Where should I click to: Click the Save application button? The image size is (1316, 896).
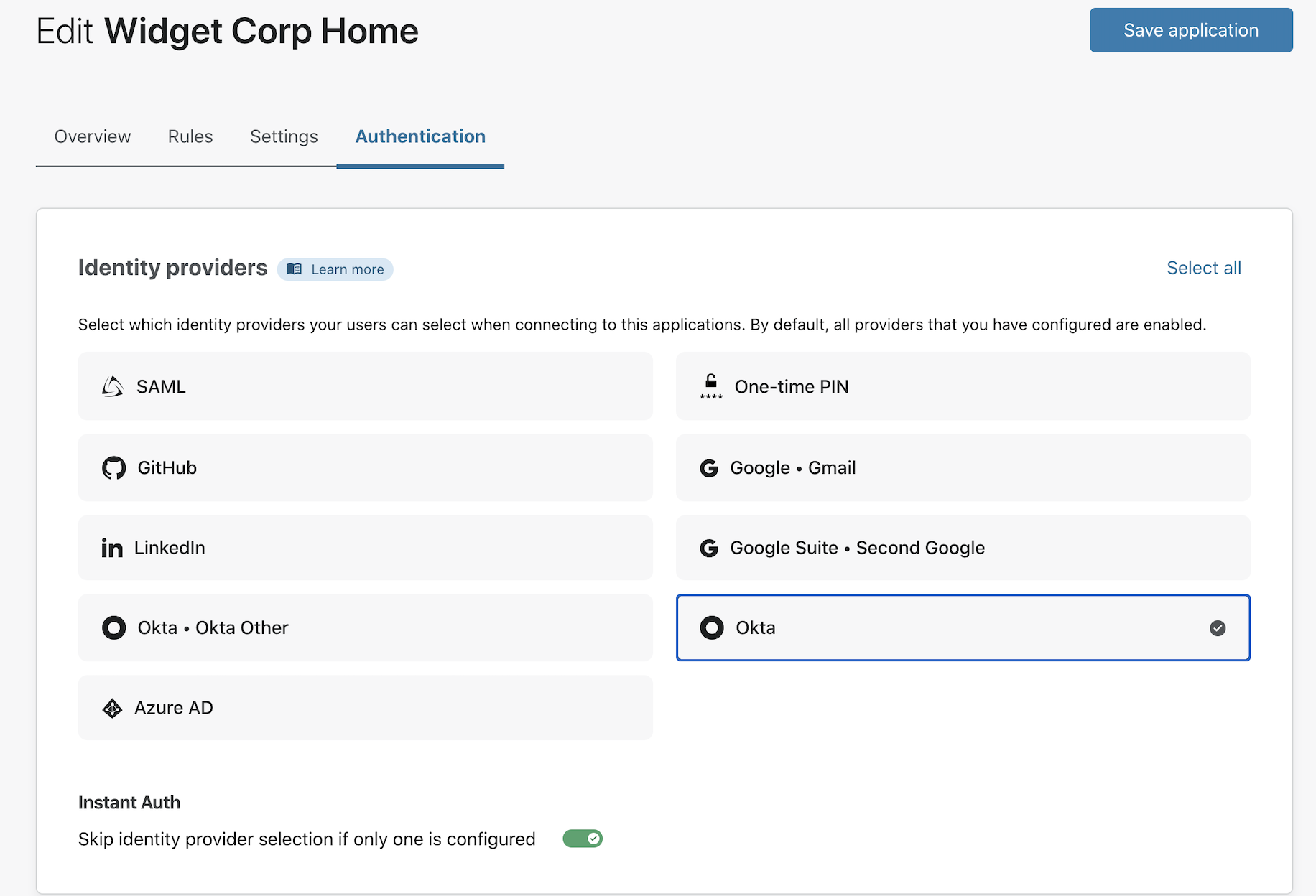tap(1190, 30)
